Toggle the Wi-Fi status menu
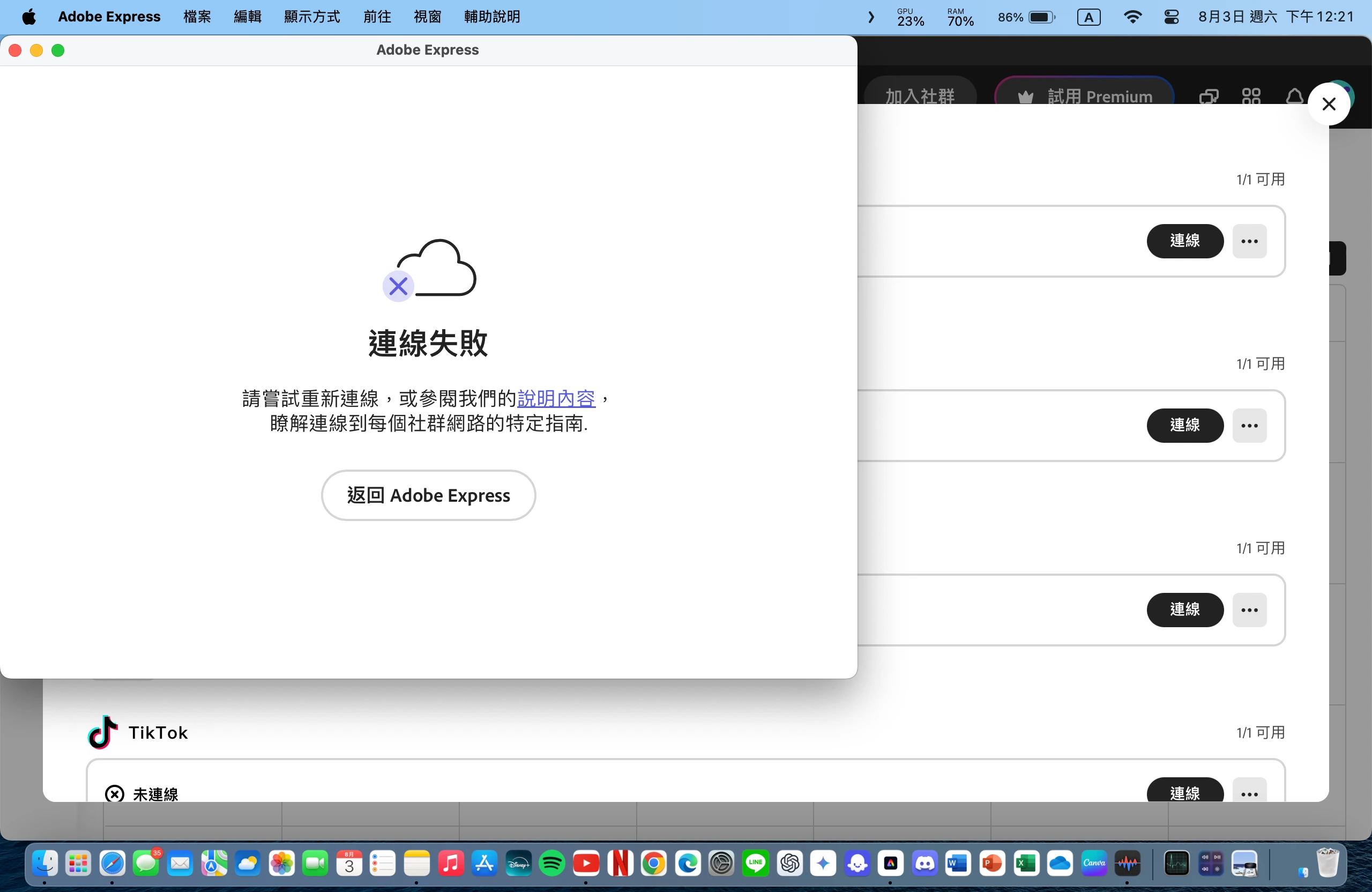1372x892 pixels. 1132,17
